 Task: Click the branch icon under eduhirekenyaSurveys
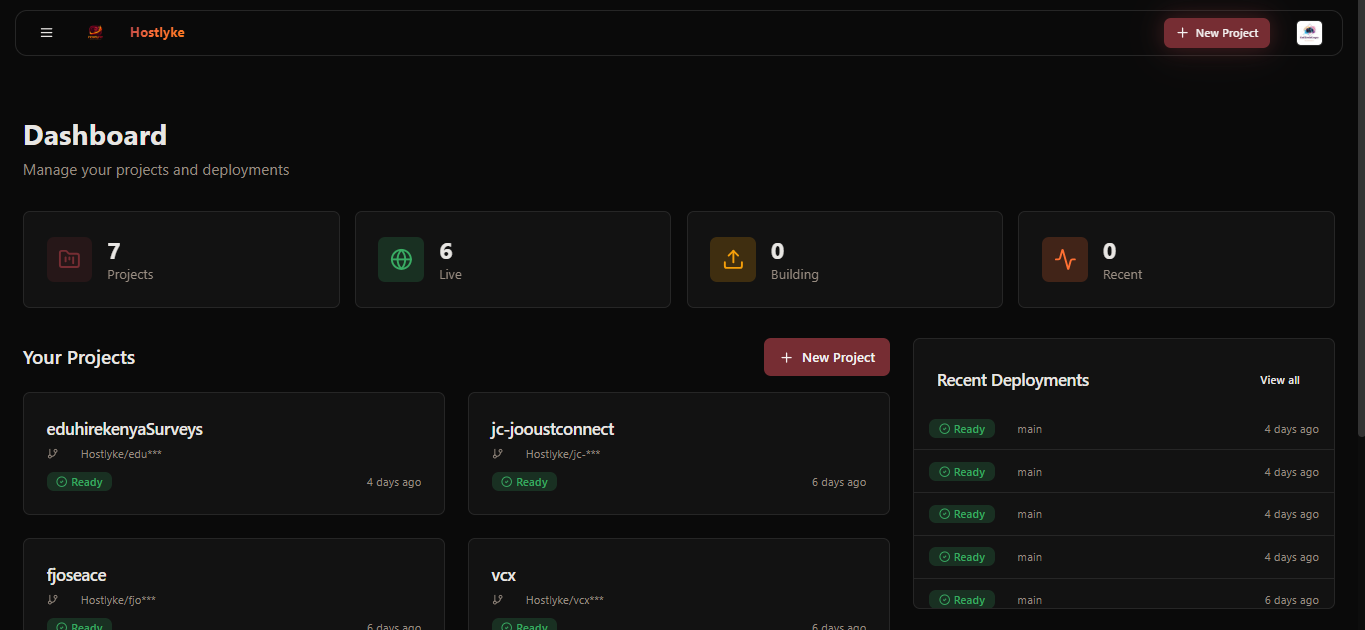[51, 453]
